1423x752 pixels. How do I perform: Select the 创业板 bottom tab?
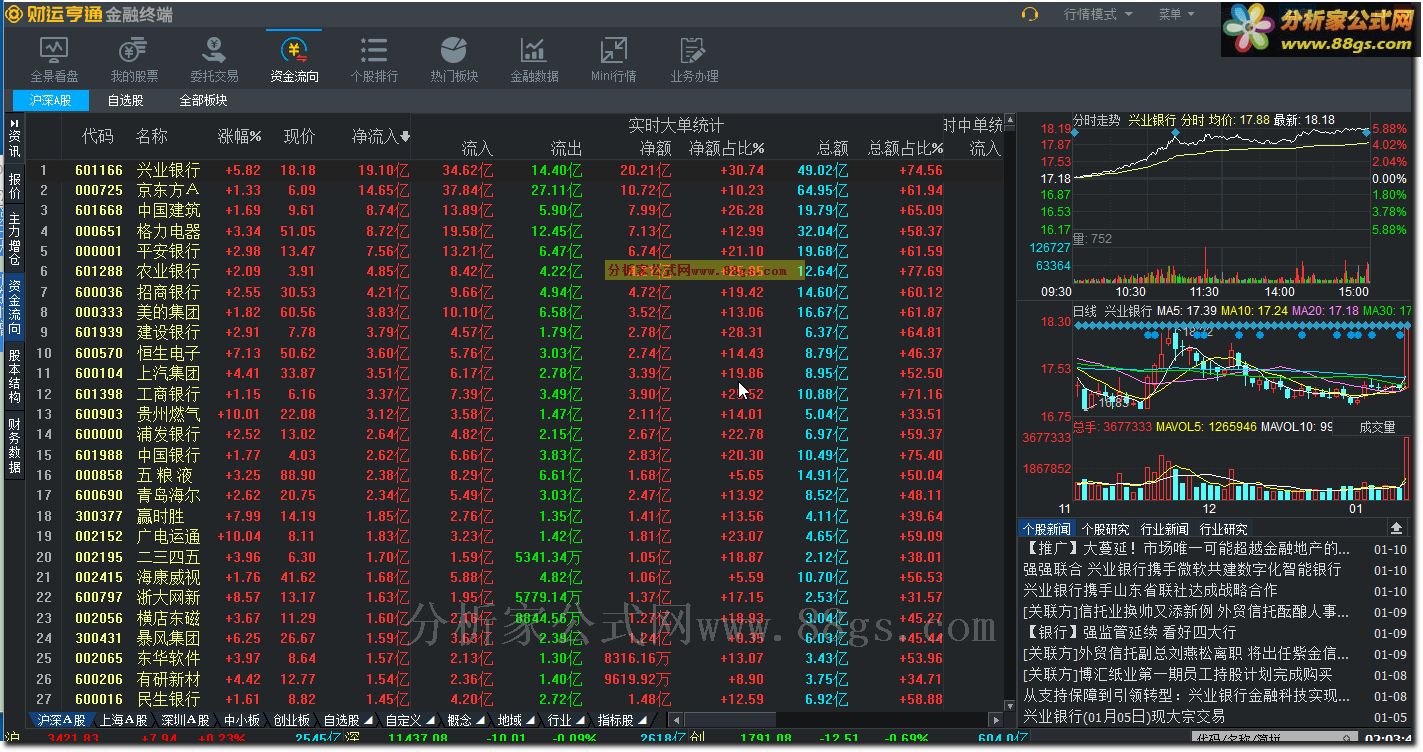[x=291, y=720]
